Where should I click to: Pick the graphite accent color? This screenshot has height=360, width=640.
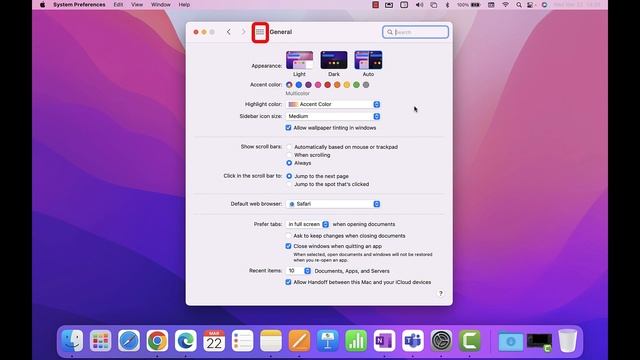(x=366, y=85)
